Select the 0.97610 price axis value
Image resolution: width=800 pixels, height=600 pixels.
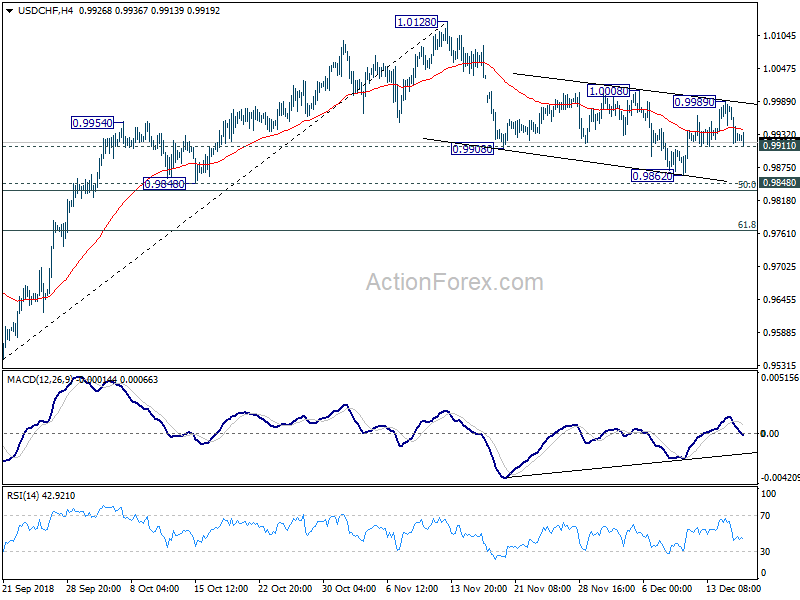coord(780,234)
